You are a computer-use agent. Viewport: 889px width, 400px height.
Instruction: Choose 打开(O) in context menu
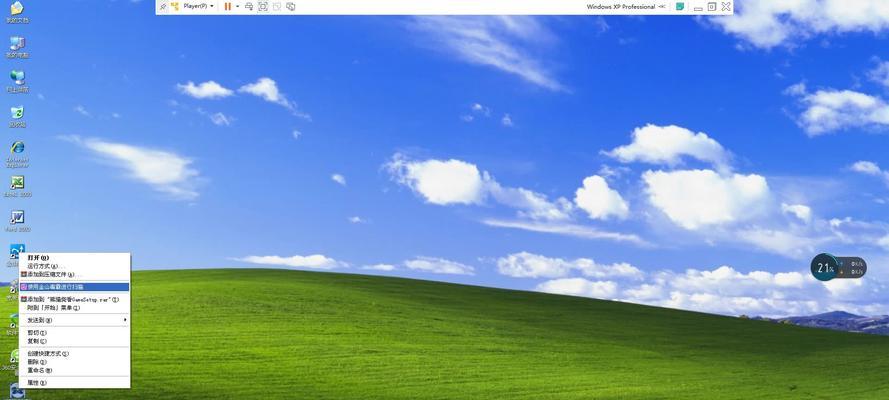[74, 258]
